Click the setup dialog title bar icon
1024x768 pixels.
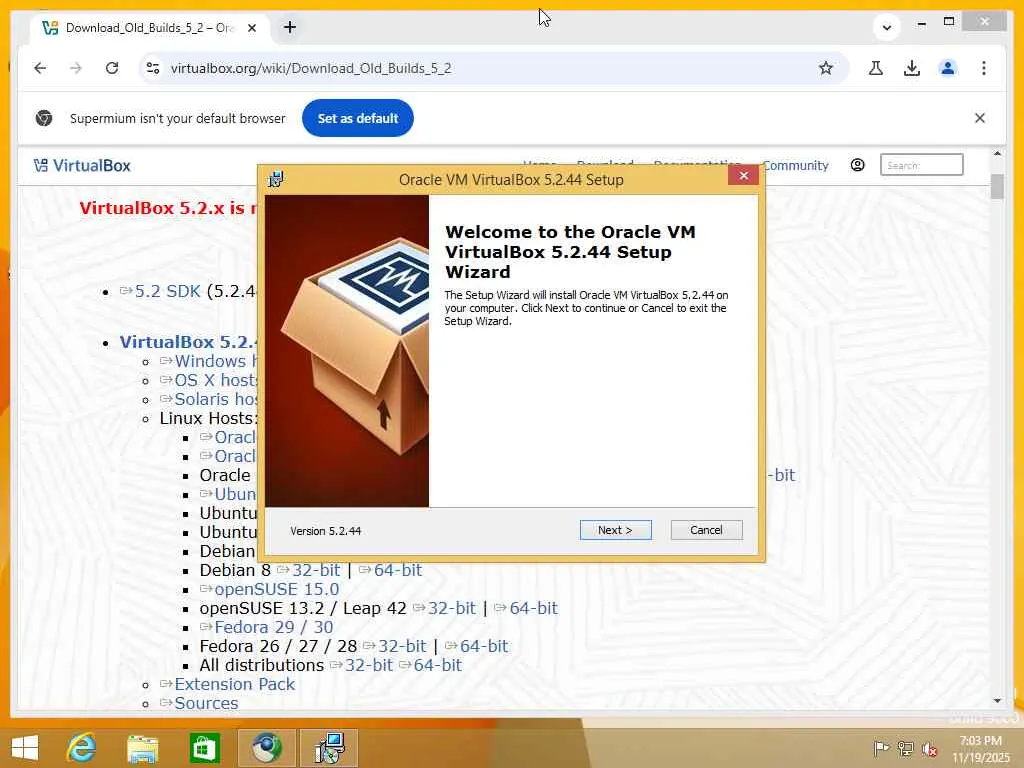click(276, 179)
